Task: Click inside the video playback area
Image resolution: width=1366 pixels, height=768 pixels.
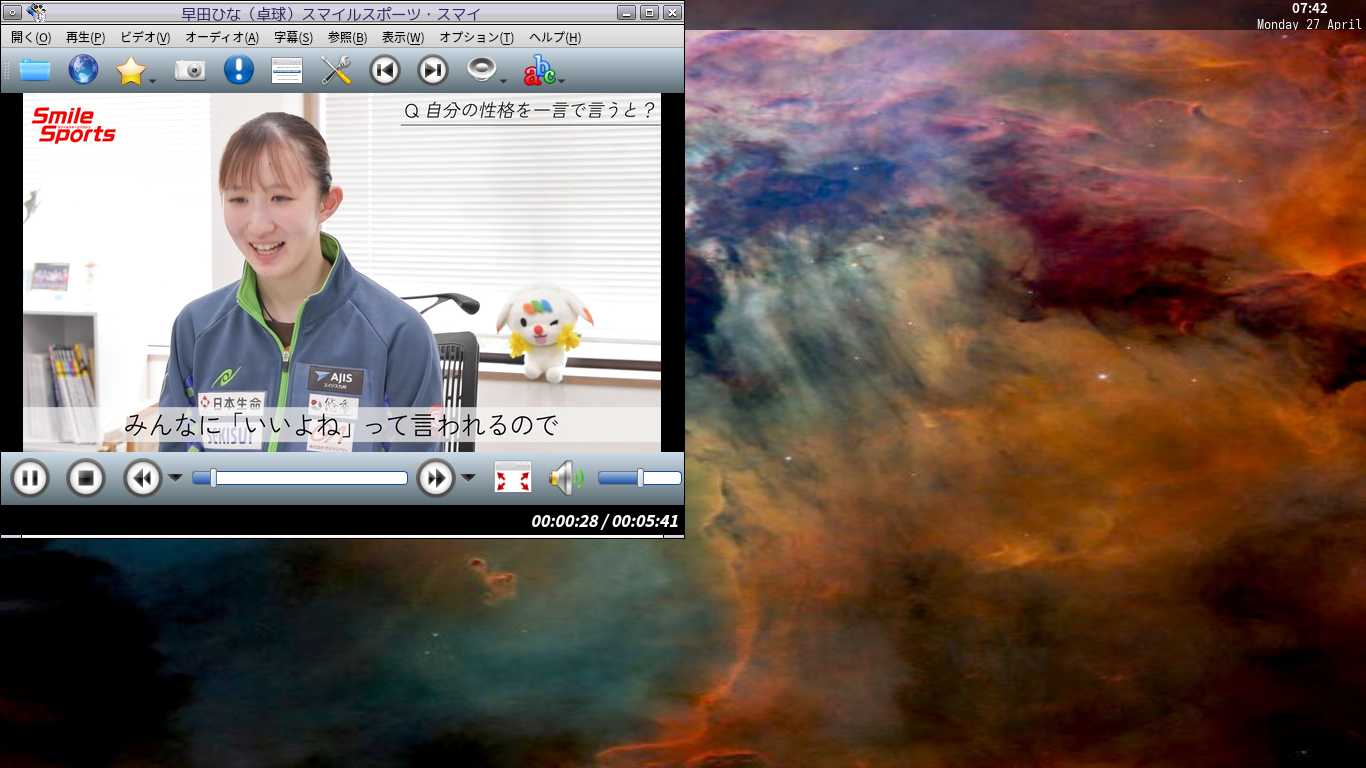Action: pyautogui.click(x=342, y=273)
